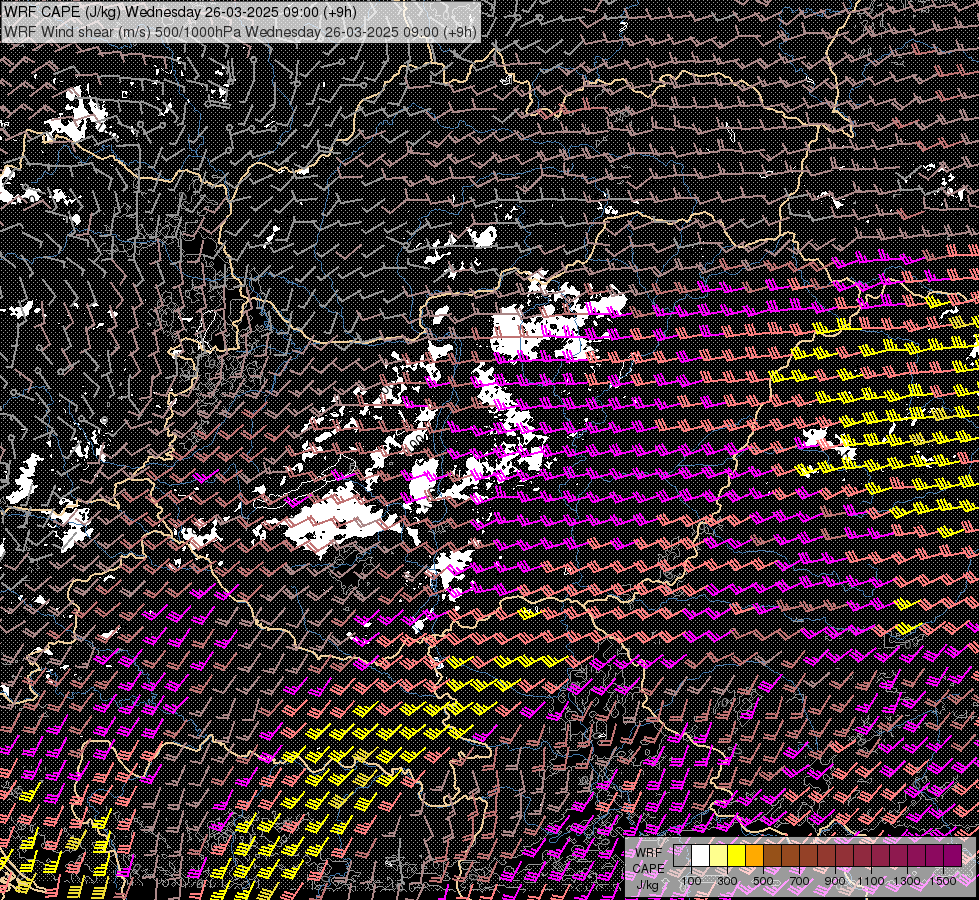This screenshot has width=979, height=900.
Task: Click the J/kg unit label in legend
Action: [x=648, y=886]
